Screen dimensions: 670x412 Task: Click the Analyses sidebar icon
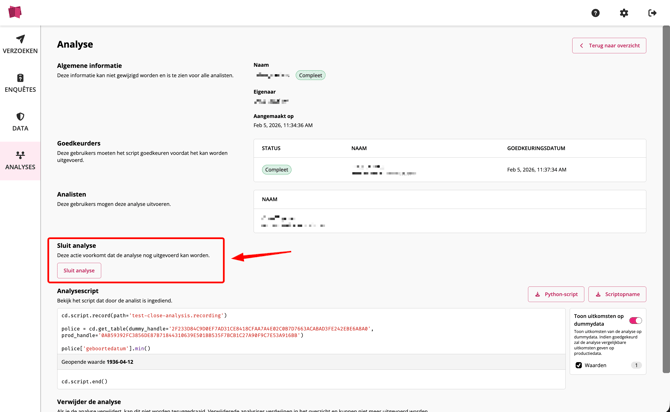[x=20, y=156]
